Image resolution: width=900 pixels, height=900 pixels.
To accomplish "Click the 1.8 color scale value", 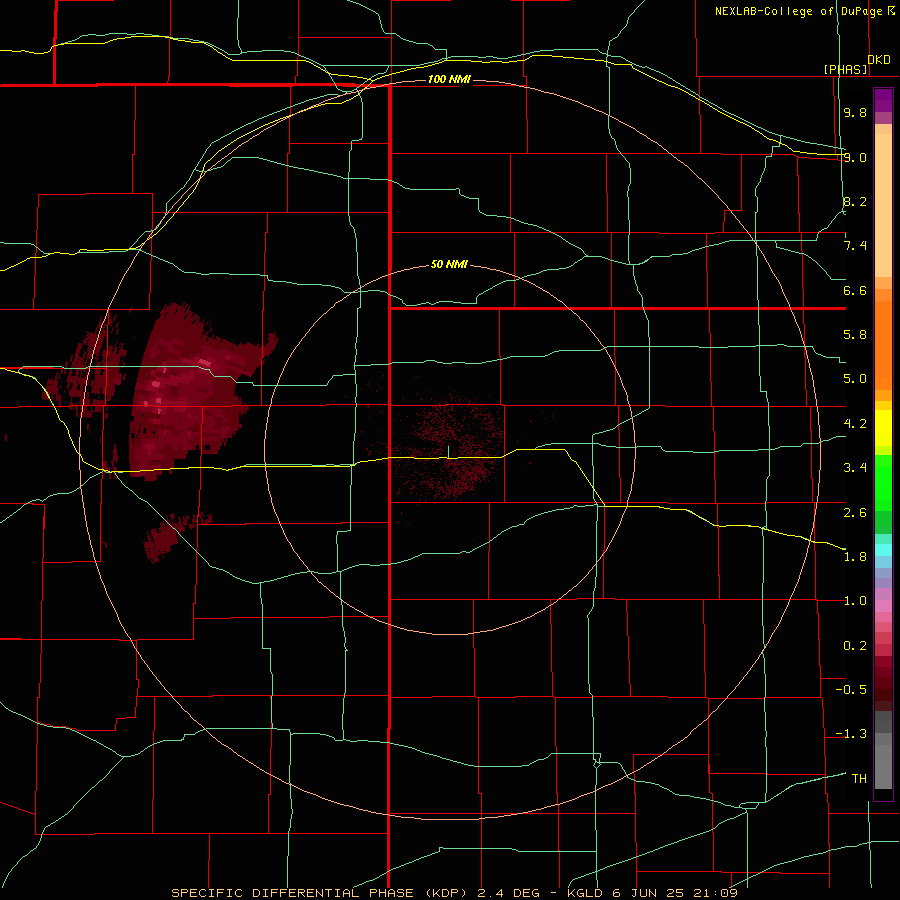I will [855, 557].
